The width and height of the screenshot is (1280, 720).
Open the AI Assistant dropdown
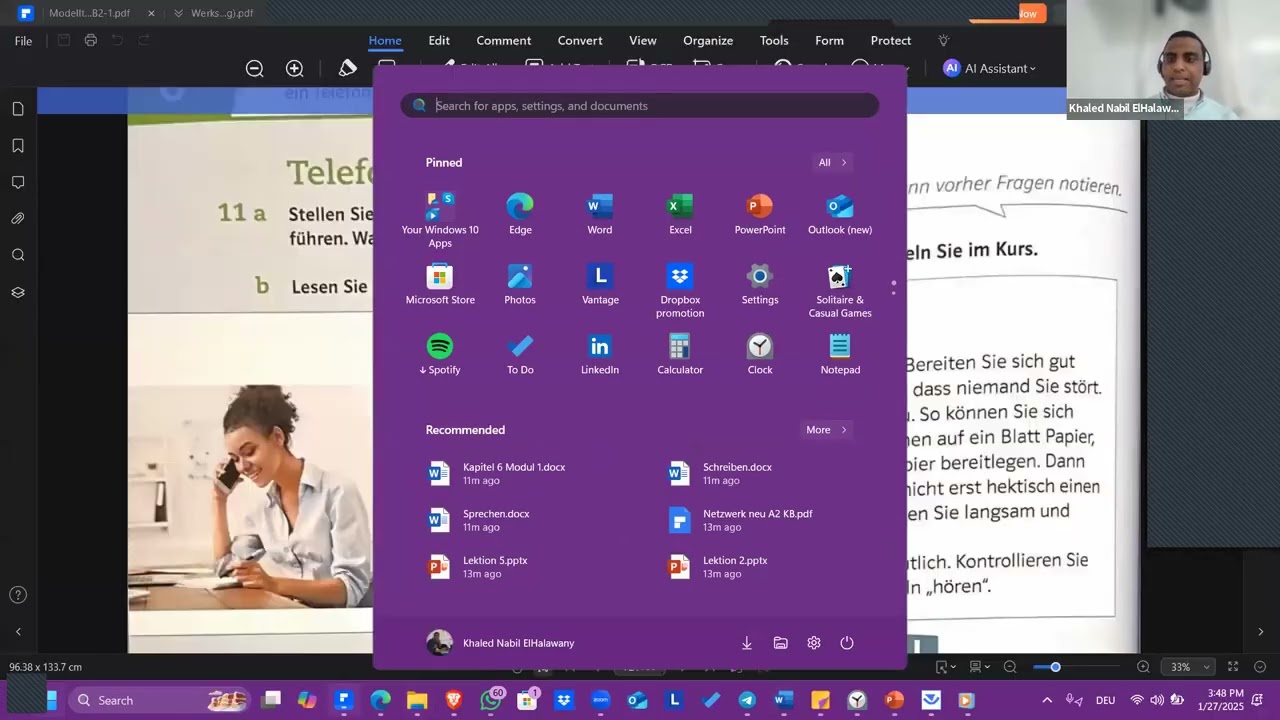[x=990, y=68]
